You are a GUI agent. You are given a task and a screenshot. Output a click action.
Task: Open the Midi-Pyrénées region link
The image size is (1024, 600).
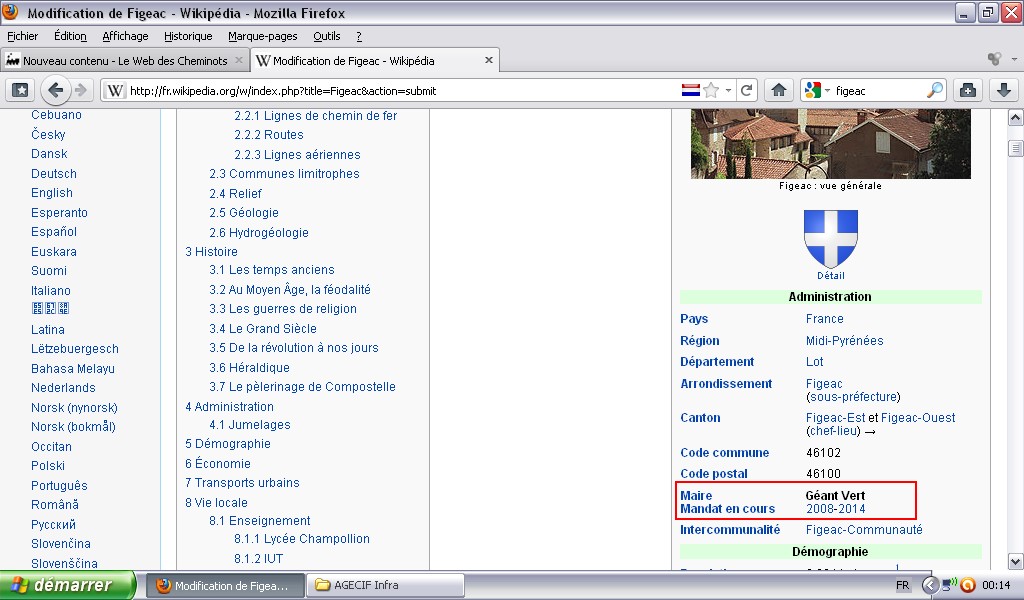click(844, 340)
